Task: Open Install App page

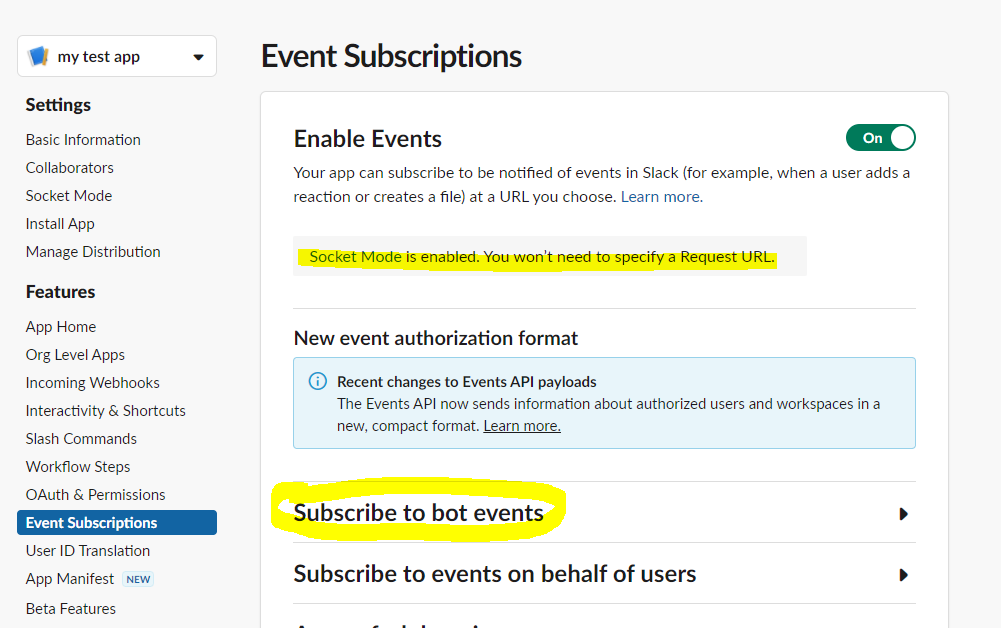Action: pyautogui.click(x=60, y=224)
